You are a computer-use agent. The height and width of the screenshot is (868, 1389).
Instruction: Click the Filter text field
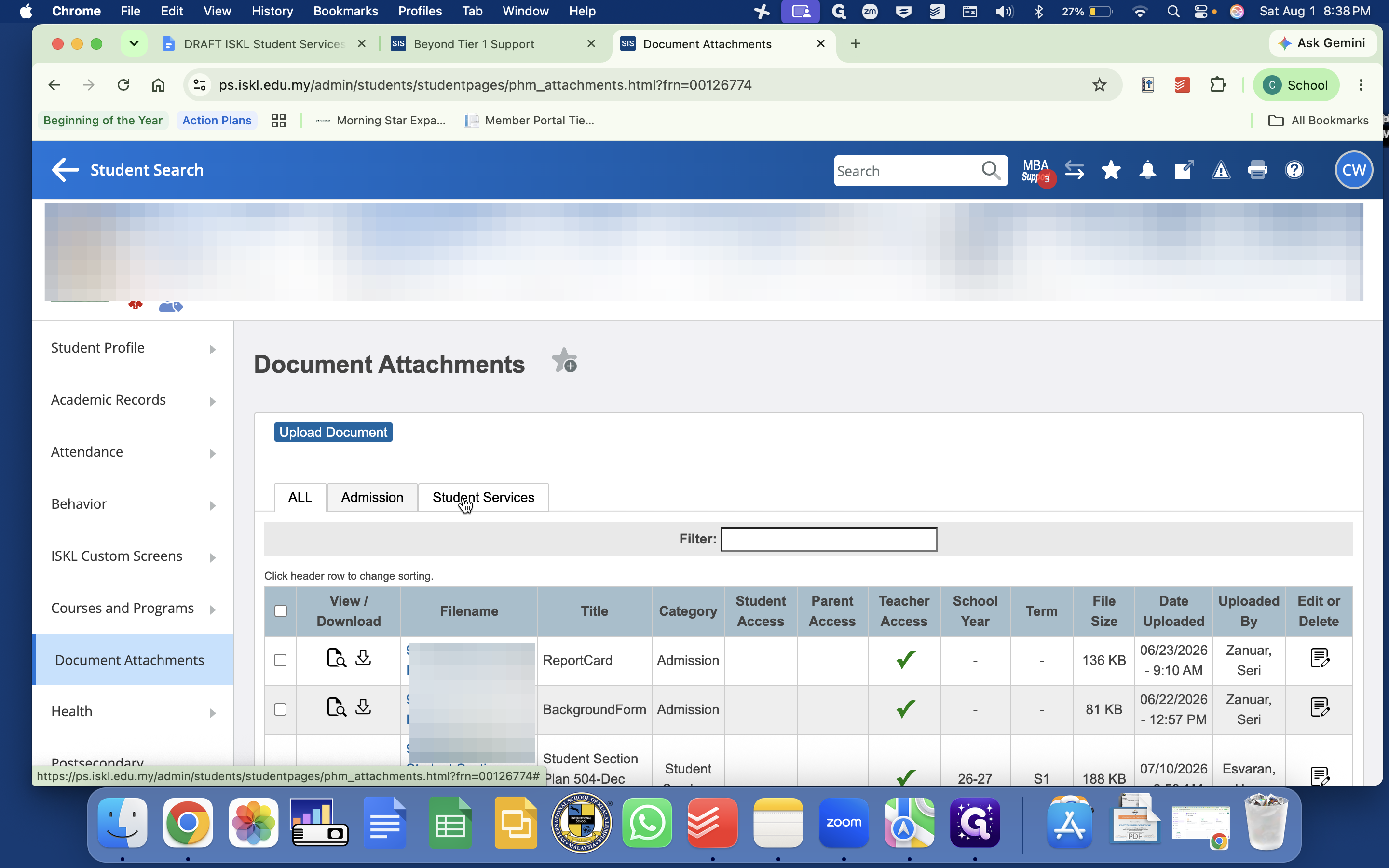(829, 539)
